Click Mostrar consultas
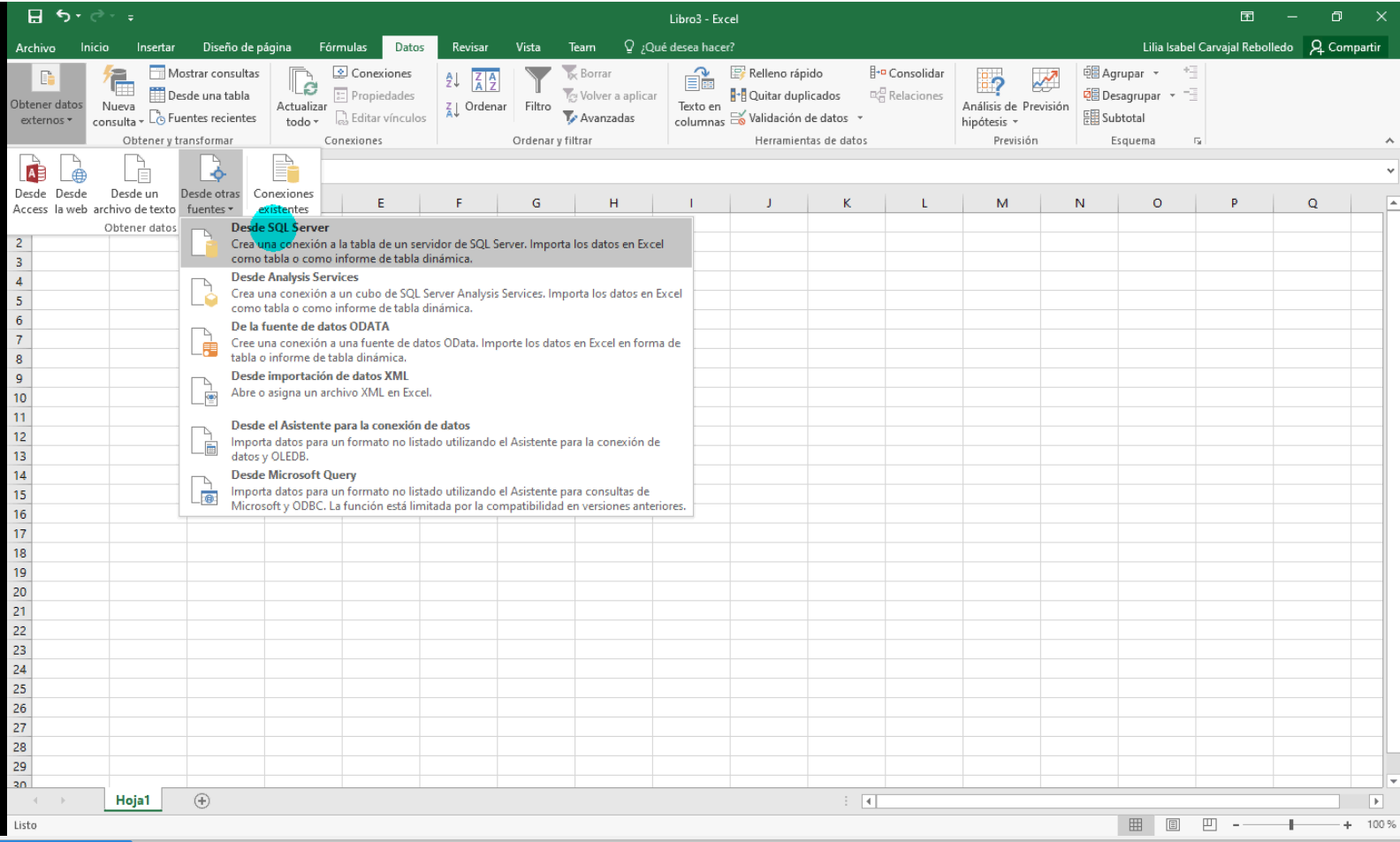The height and width of the screenshot is (842, 1400). pyautogui.click(x=205, y=73)
